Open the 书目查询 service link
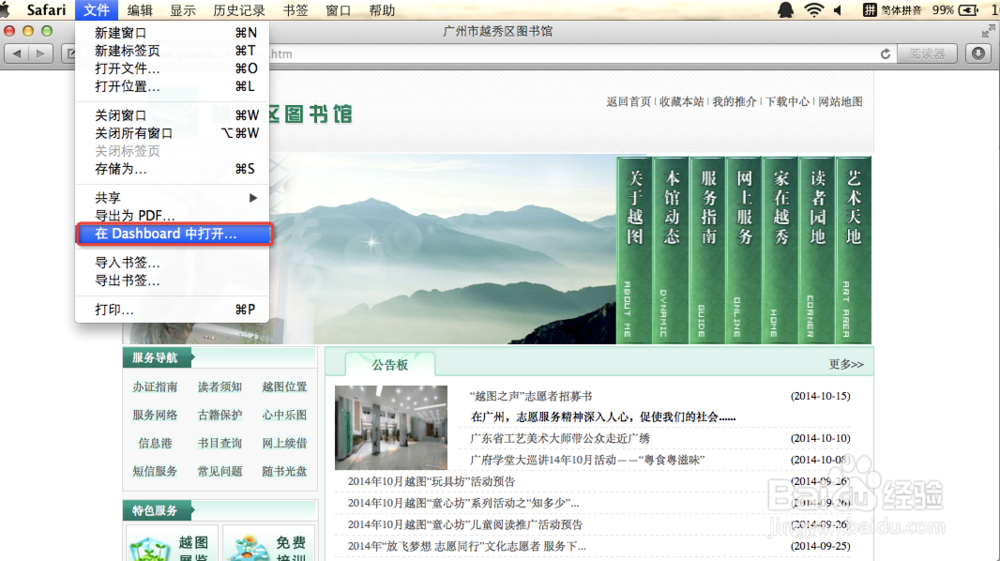Image resolution: width=1000 pixels, height=561 pixels. [219, 443]
